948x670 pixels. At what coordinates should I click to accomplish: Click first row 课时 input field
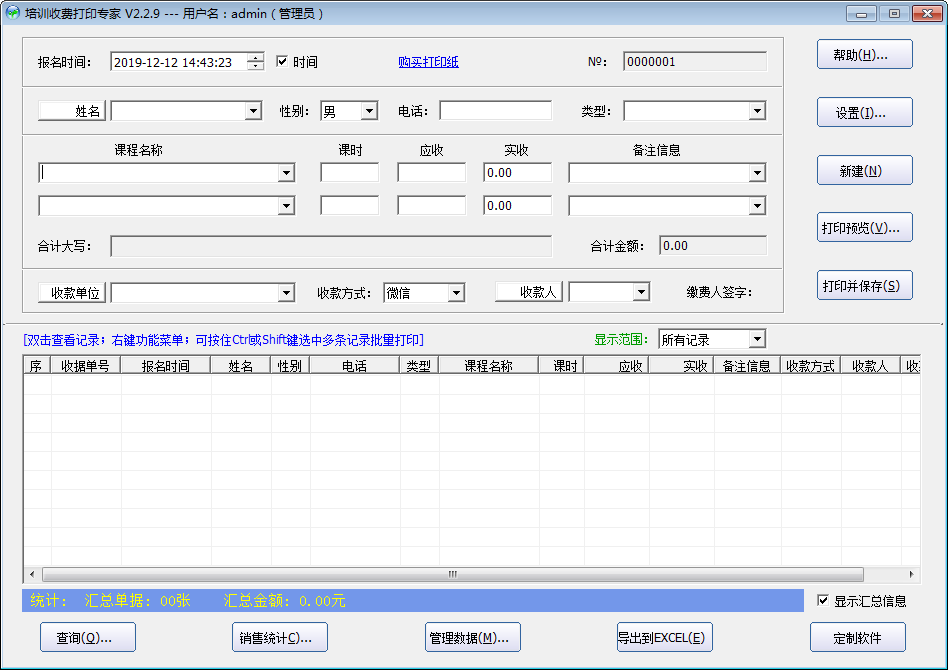pos(349,173)
